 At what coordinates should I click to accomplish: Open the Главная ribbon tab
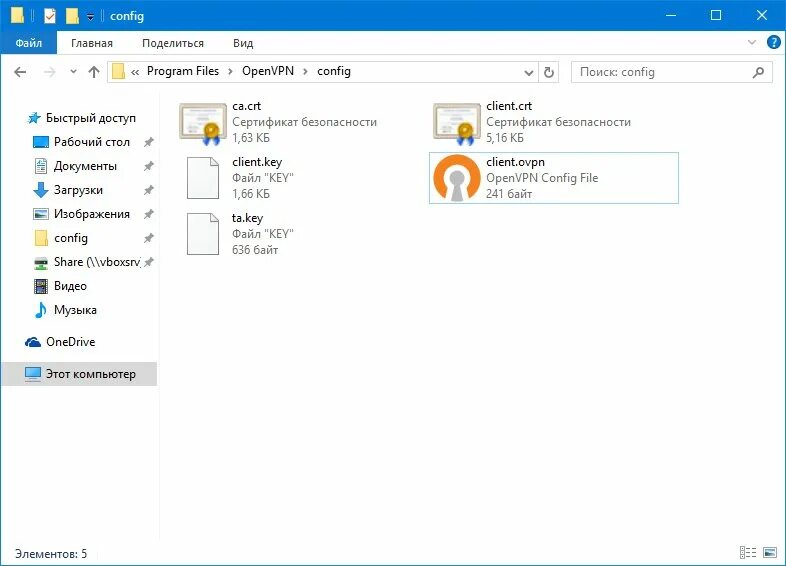coord(92,43)
